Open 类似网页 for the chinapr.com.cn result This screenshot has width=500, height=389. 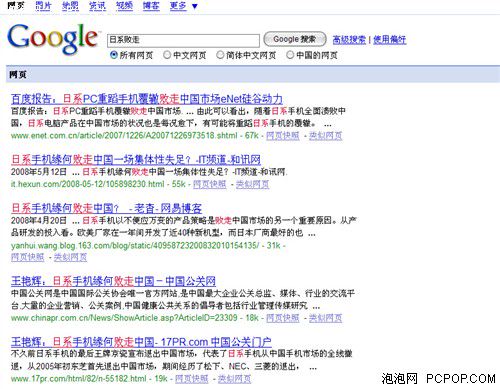coord(325,318)
